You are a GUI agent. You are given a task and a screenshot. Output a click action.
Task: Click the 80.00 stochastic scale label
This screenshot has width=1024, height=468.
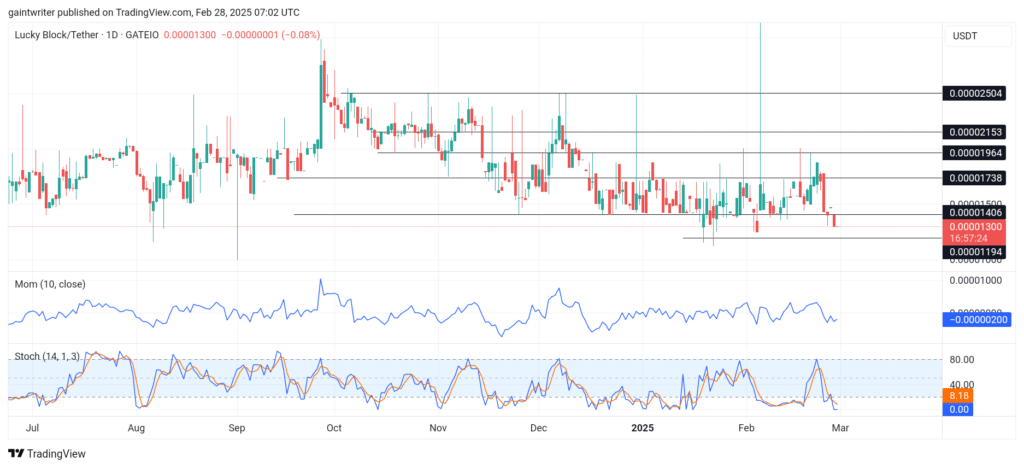tap(962, 360)
